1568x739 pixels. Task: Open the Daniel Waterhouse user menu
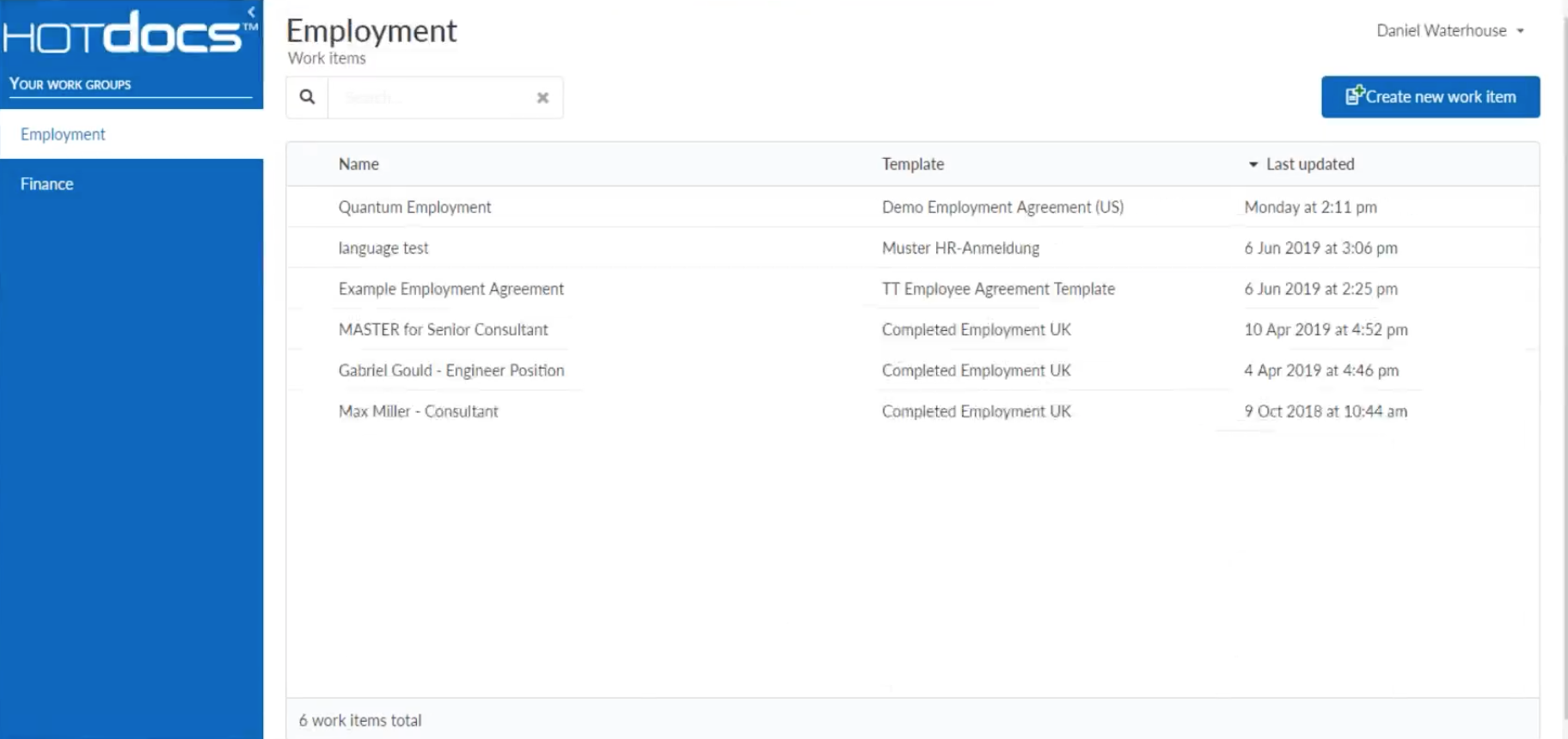pyautogui.click(x=1450, y=31)
